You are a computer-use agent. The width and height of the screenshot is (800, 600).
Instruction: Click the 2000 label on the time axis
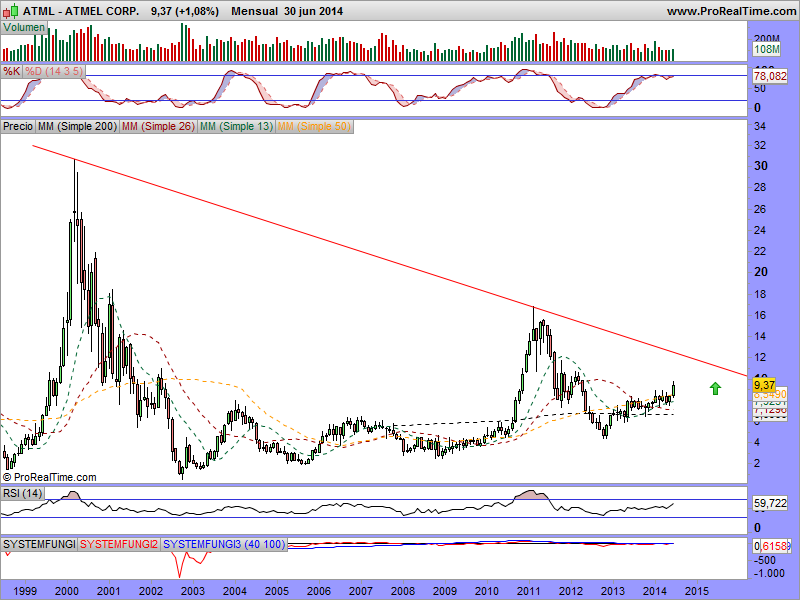point(66,591)
